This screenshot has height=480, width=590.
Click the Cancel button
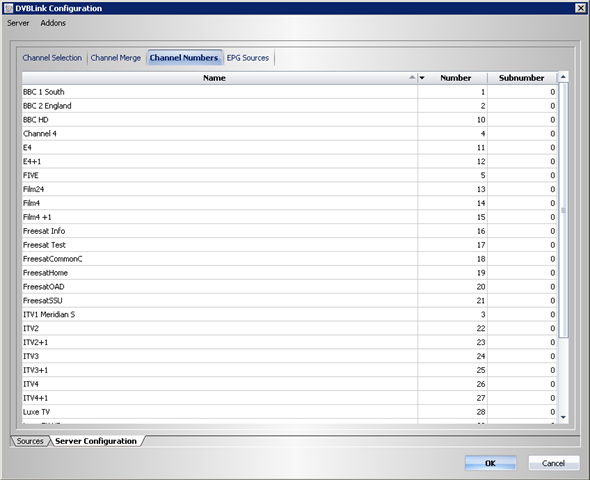[x=554, y=463]
